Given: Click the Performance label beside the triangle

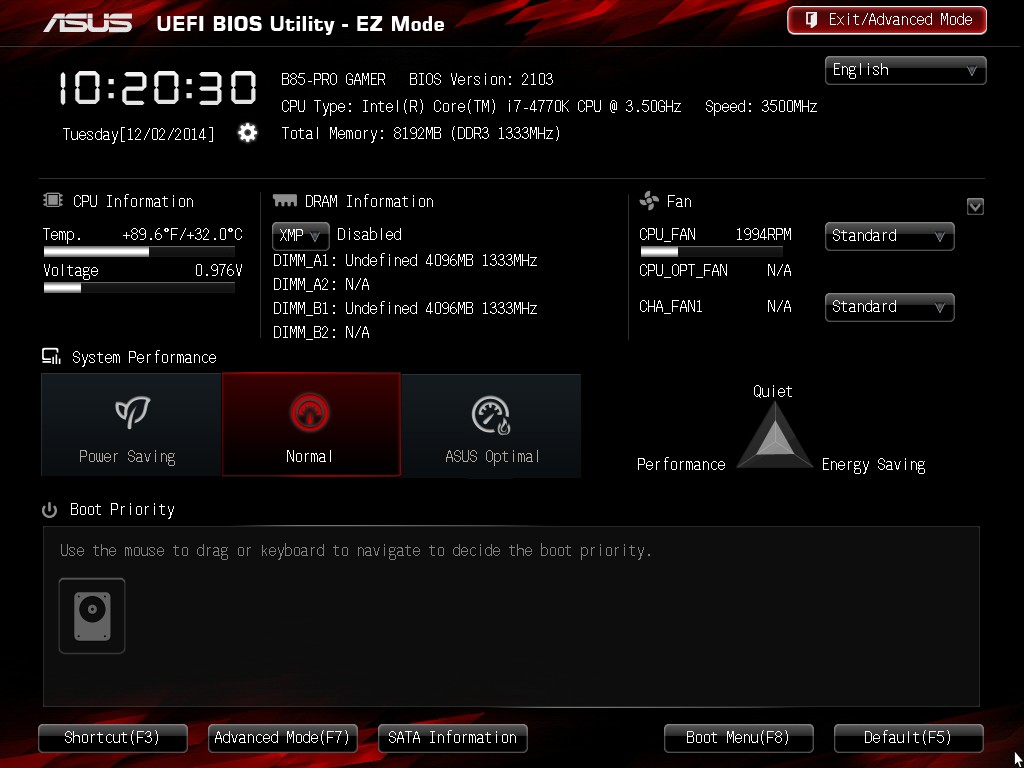Looking at the screenshot, I should pos(681,464).
